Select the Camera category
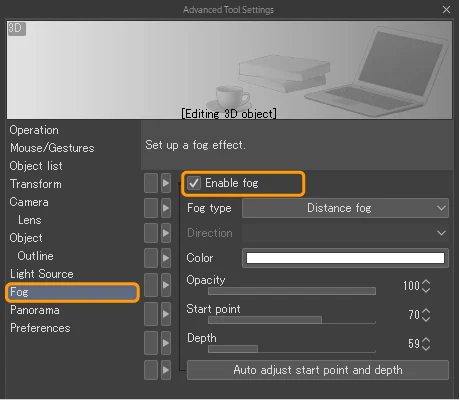 tap(29, 202)
